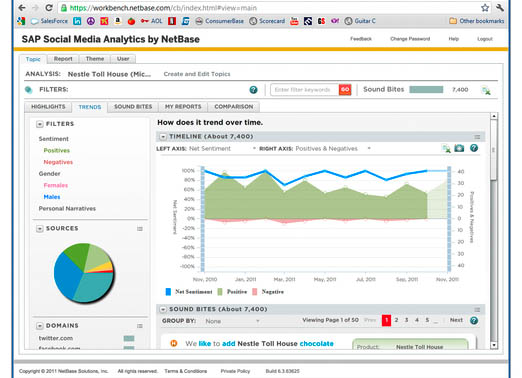This screenshot has width=522, height=378.
Task: Open the Report tab
Action: (x=63, y=59)
